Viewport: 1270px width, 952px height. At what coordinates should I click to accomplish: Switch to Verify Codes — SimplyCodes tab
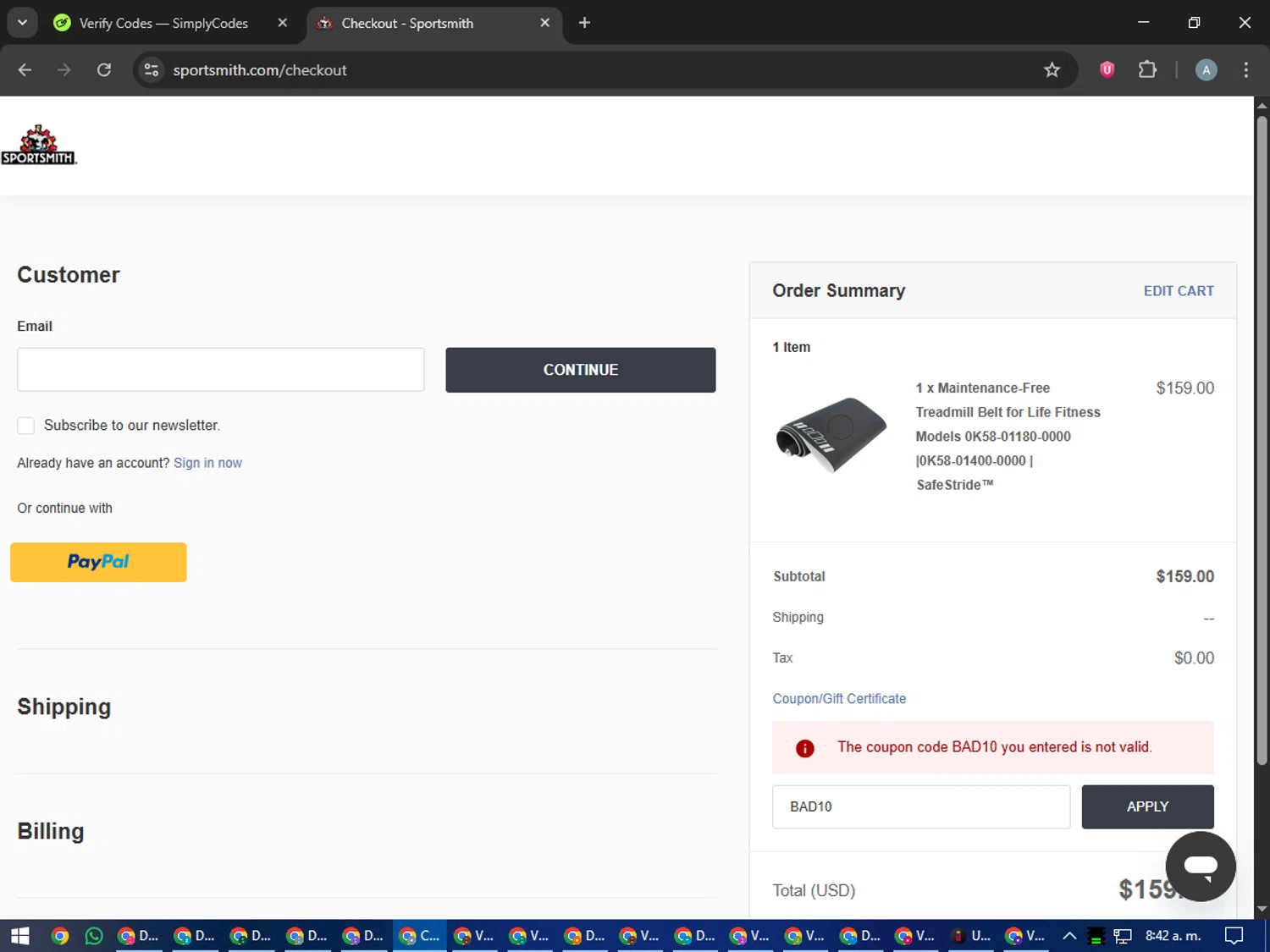click(163, 23)
